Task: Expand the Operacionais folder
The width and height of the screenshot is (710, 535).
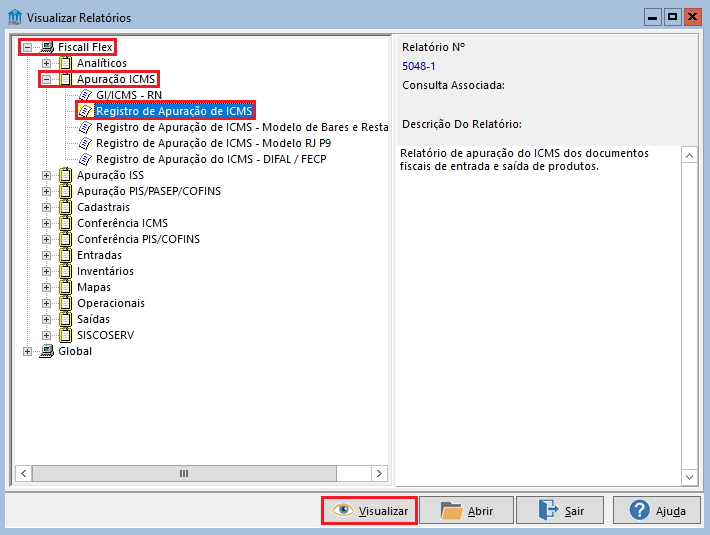Action: (x=46, y=303)
